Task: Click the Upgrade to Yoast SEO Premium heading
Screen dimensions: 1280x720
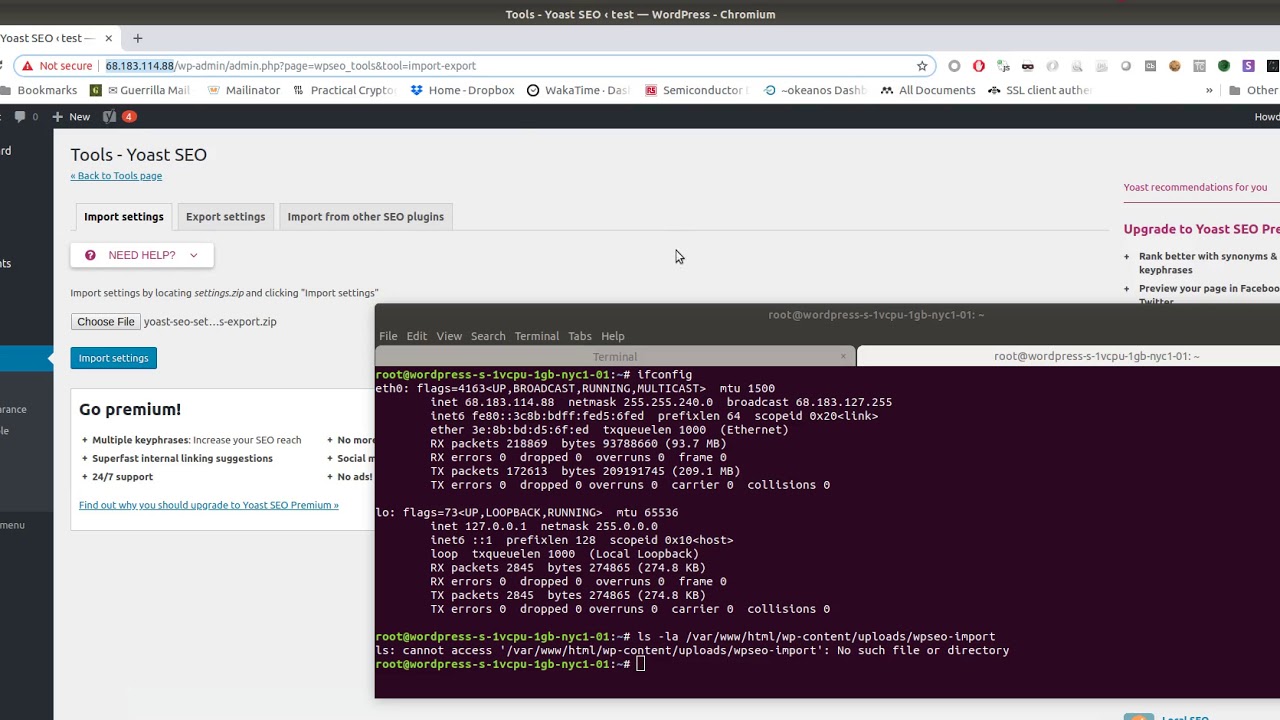Action: [x=1201, y=229]
